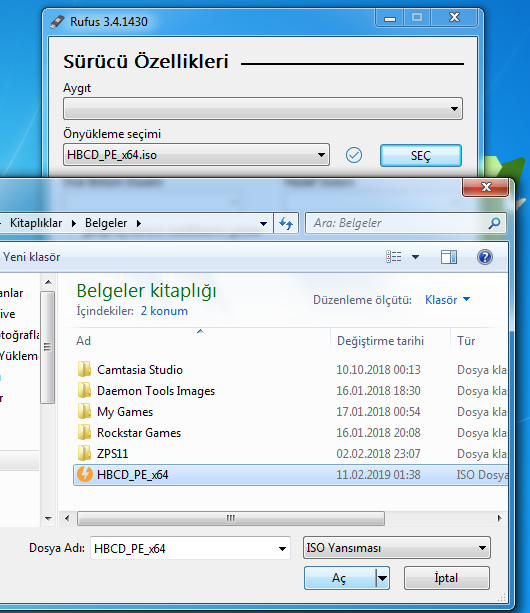The image size is (530, 613).
Task: Click the ZPS11 folder icon
Action: (x=84, y=453)
